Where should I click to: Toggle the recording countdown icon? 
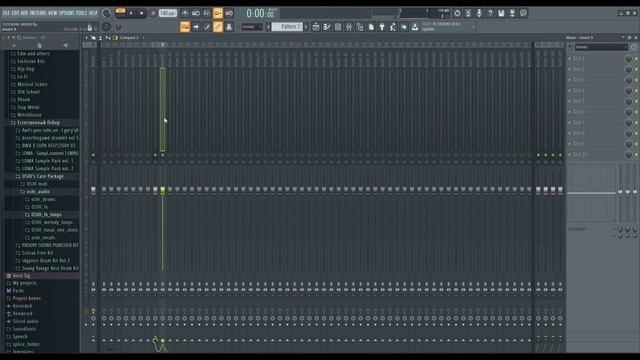[x=207, y=13]
